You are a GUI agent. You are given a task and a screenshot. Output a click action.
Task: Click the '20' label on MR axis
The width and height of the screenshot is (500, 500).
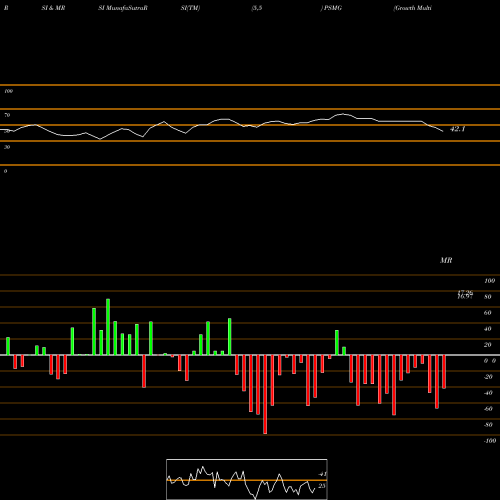[x=488, y=345]
